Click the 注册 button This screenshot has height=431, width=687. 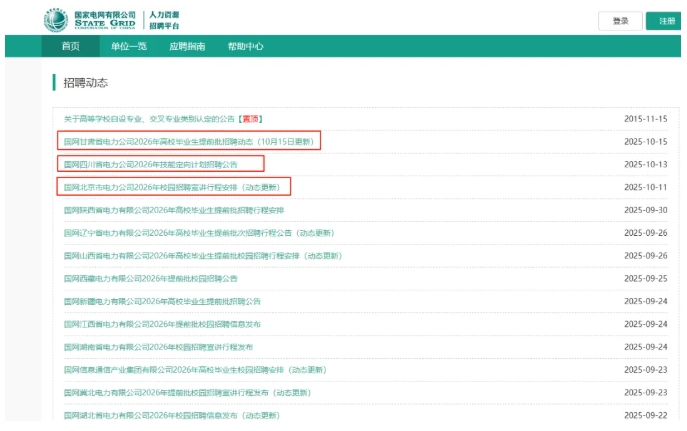click(x=666, y=21)
